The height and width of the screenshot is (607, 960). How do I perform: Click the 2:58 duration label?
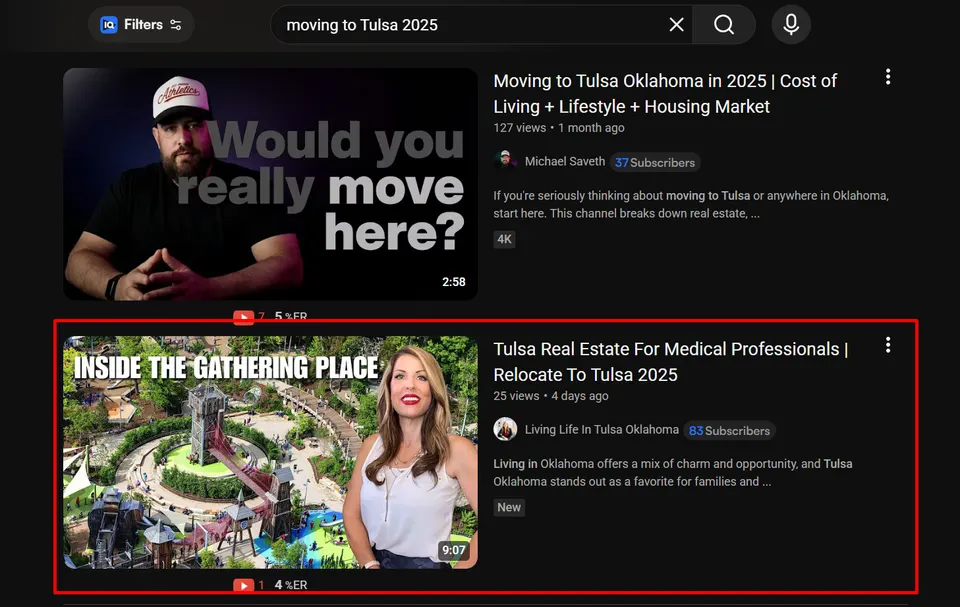(454, 282)
